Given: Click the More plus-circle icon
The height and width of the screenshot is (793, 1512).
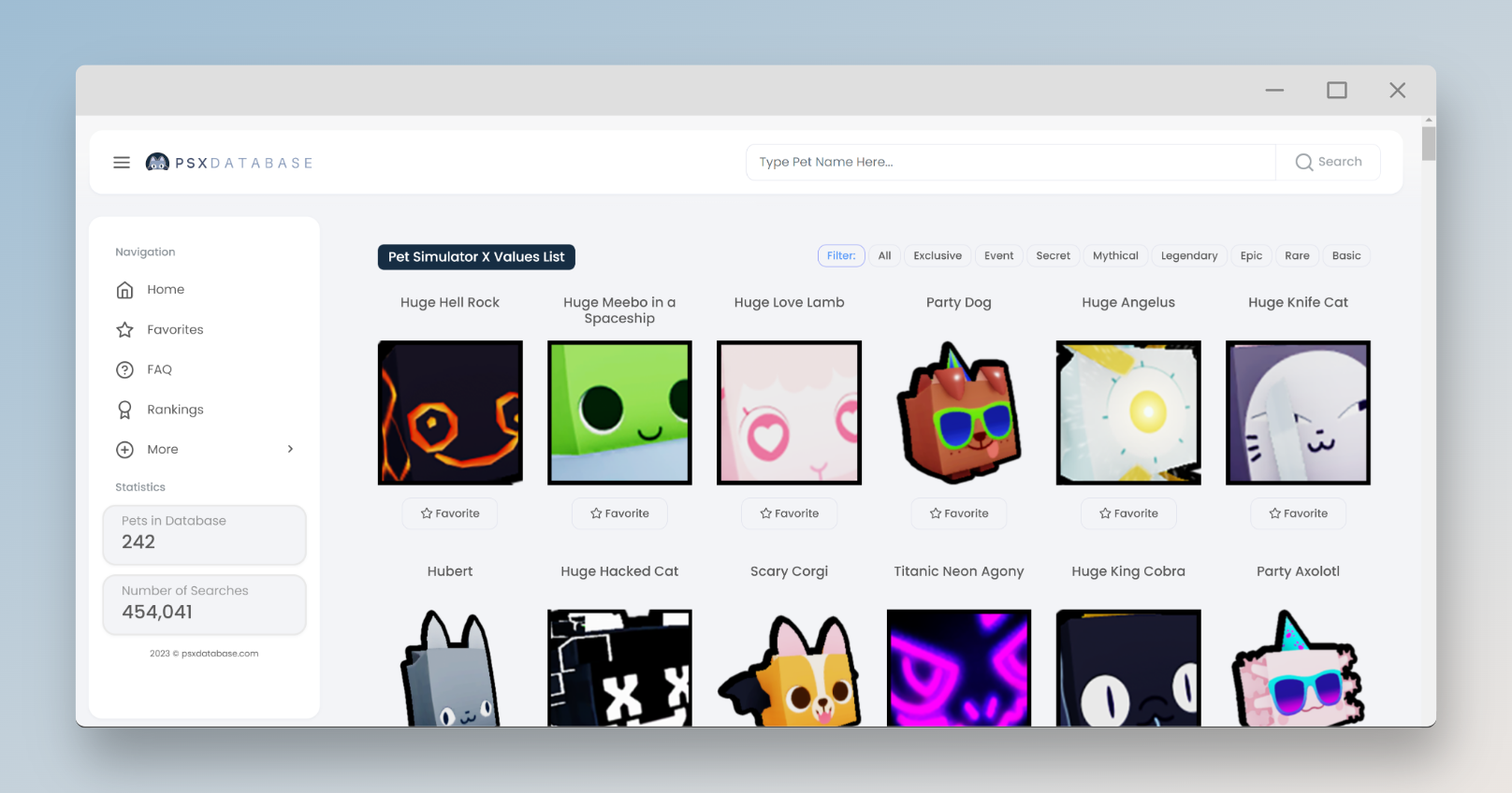Looking at the screenshot, I should tap(124, 450).
